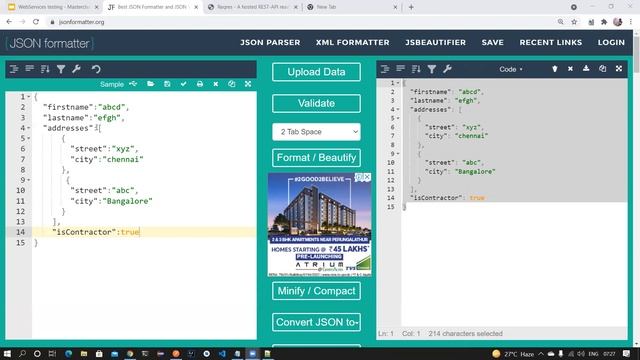Click the JSON formatter logo

(50, 43)
